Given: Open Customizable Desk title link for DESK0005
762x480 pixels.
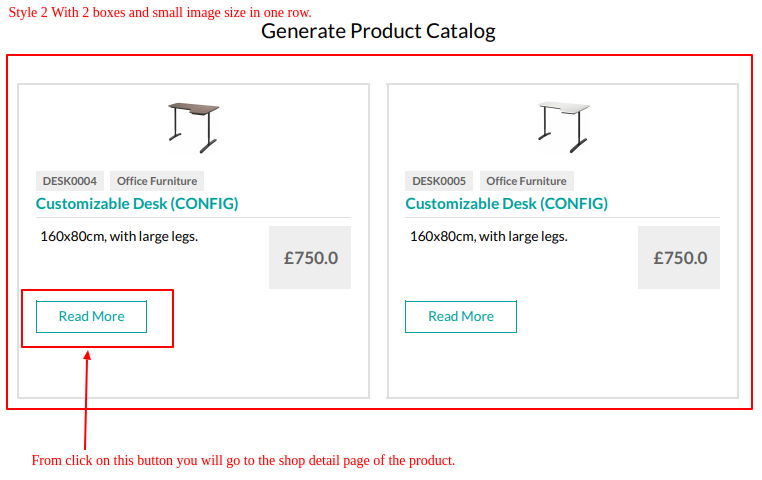Looking at the screenshot, I should [x=506, y=204].
